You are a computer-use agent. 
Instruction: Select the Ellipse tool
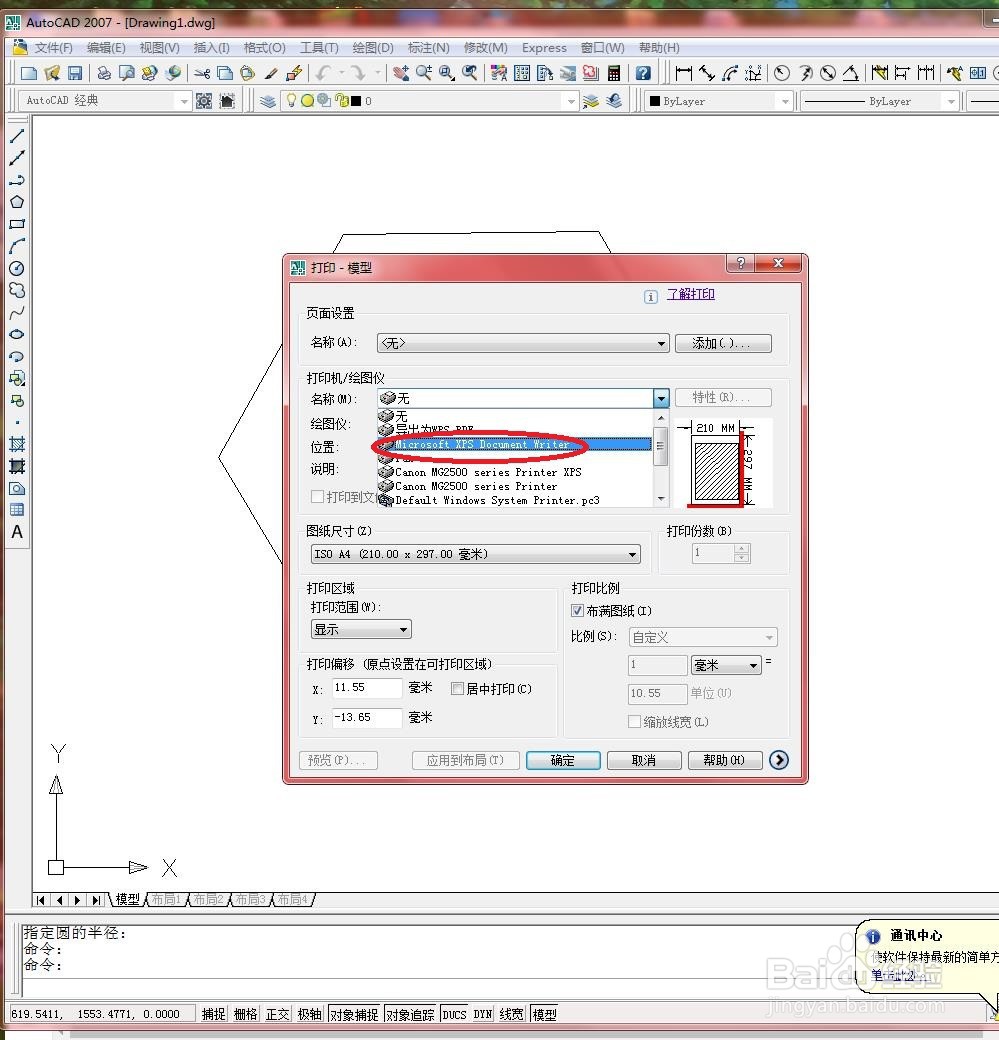(x=17, y=334)
